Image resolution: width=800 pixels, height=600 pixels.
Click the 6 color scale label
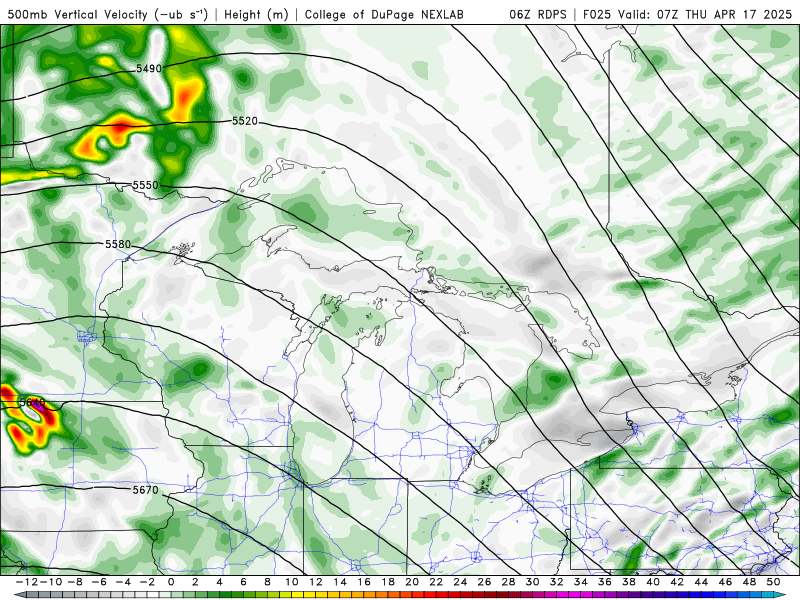(x=243, y=582)
